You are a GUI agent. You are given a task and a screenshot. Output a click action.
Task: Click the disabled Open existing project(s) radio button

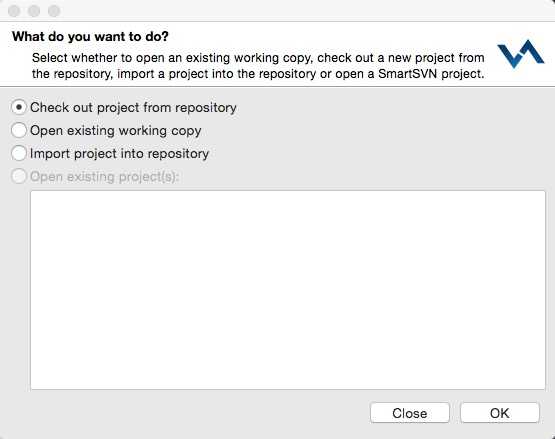(19, 176)
